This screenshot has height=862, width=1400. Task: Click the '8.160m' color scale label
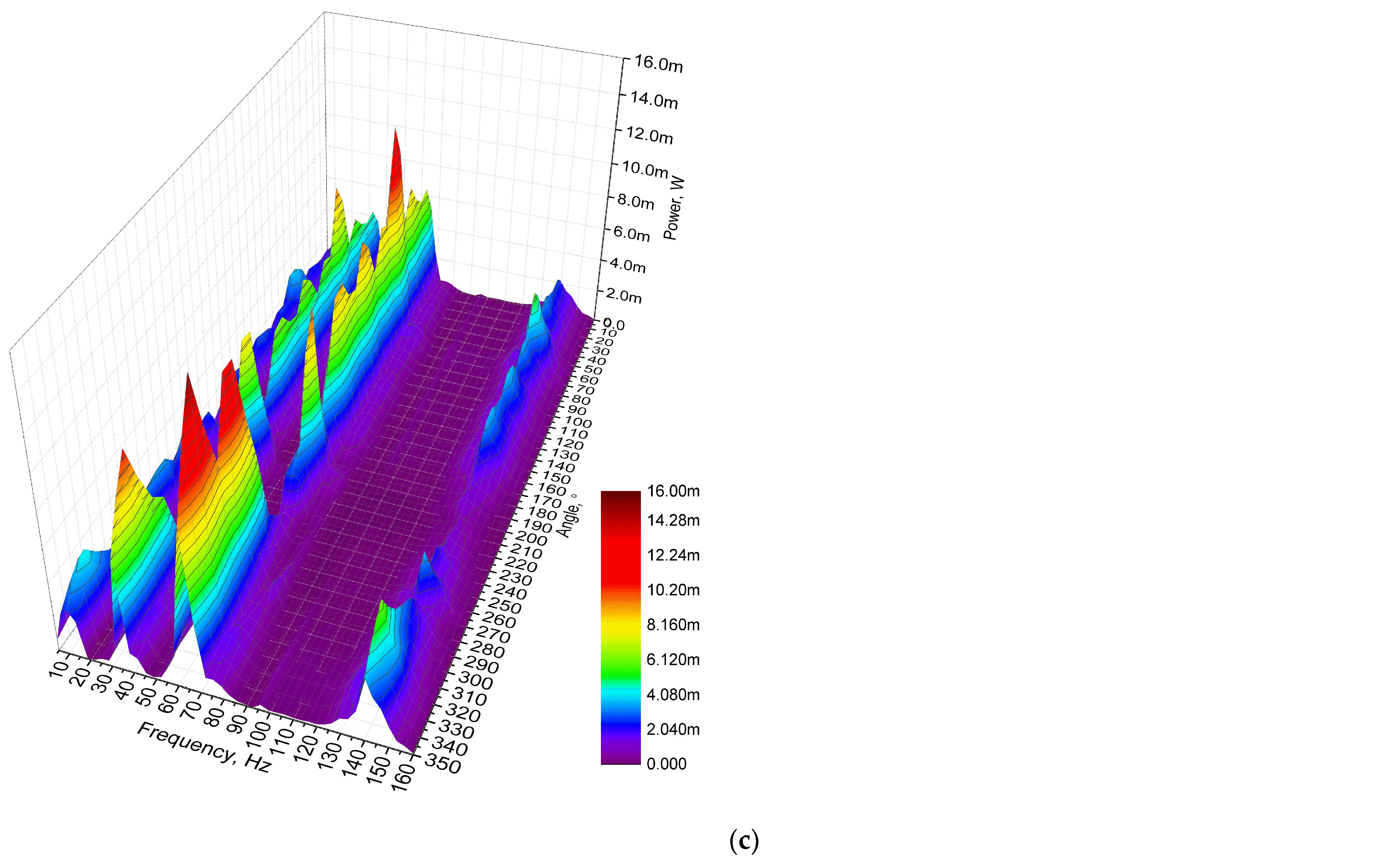tap(673, 624)
